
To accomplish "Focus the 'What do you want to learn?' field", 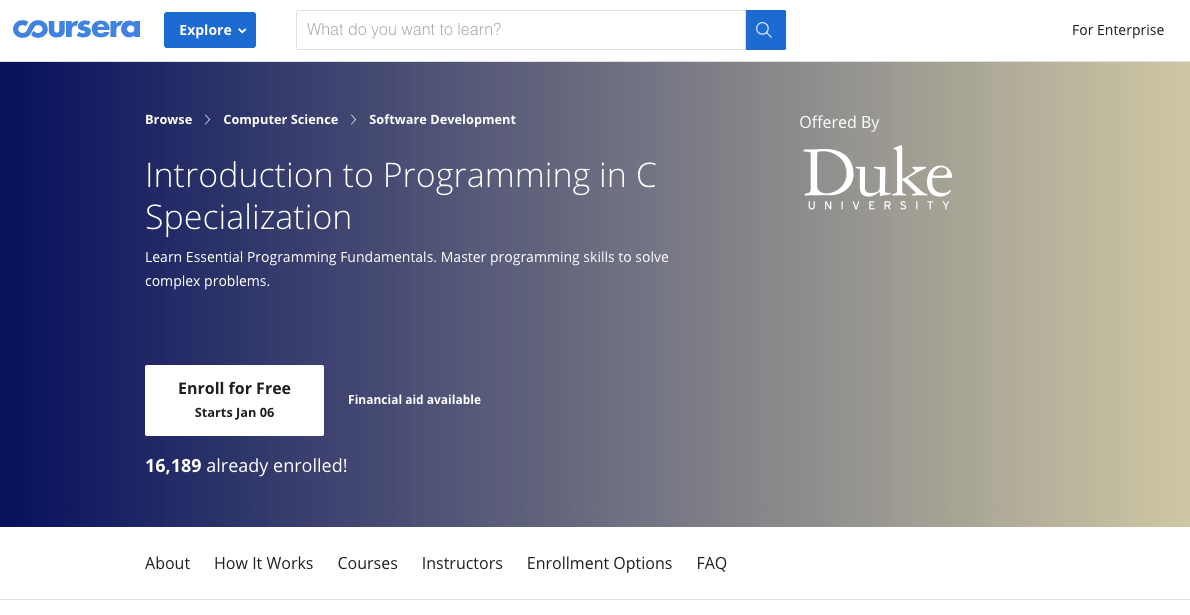I will coord(520,30).
